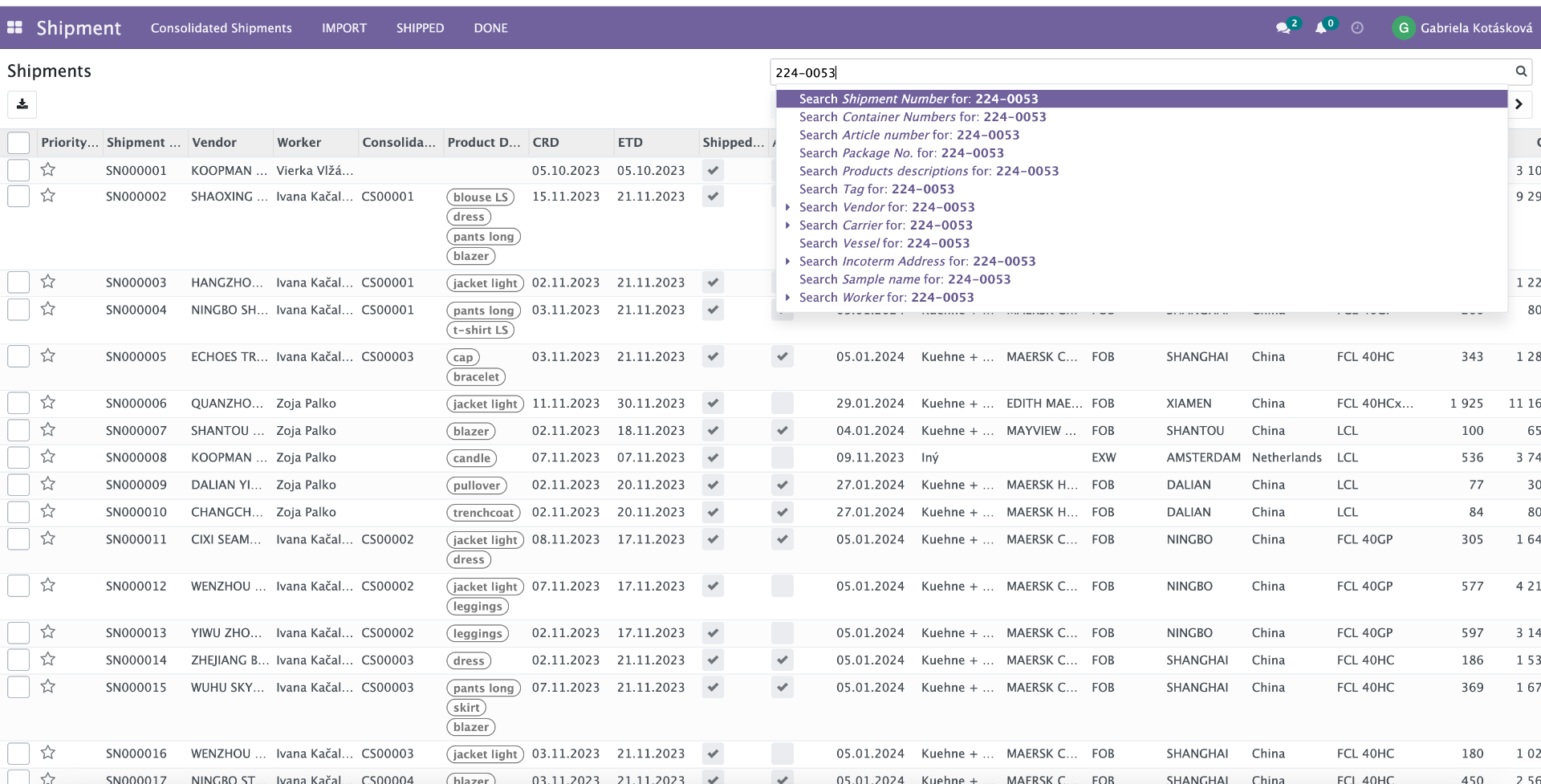Toggle priority star for SN000006

tap(48, 403)
